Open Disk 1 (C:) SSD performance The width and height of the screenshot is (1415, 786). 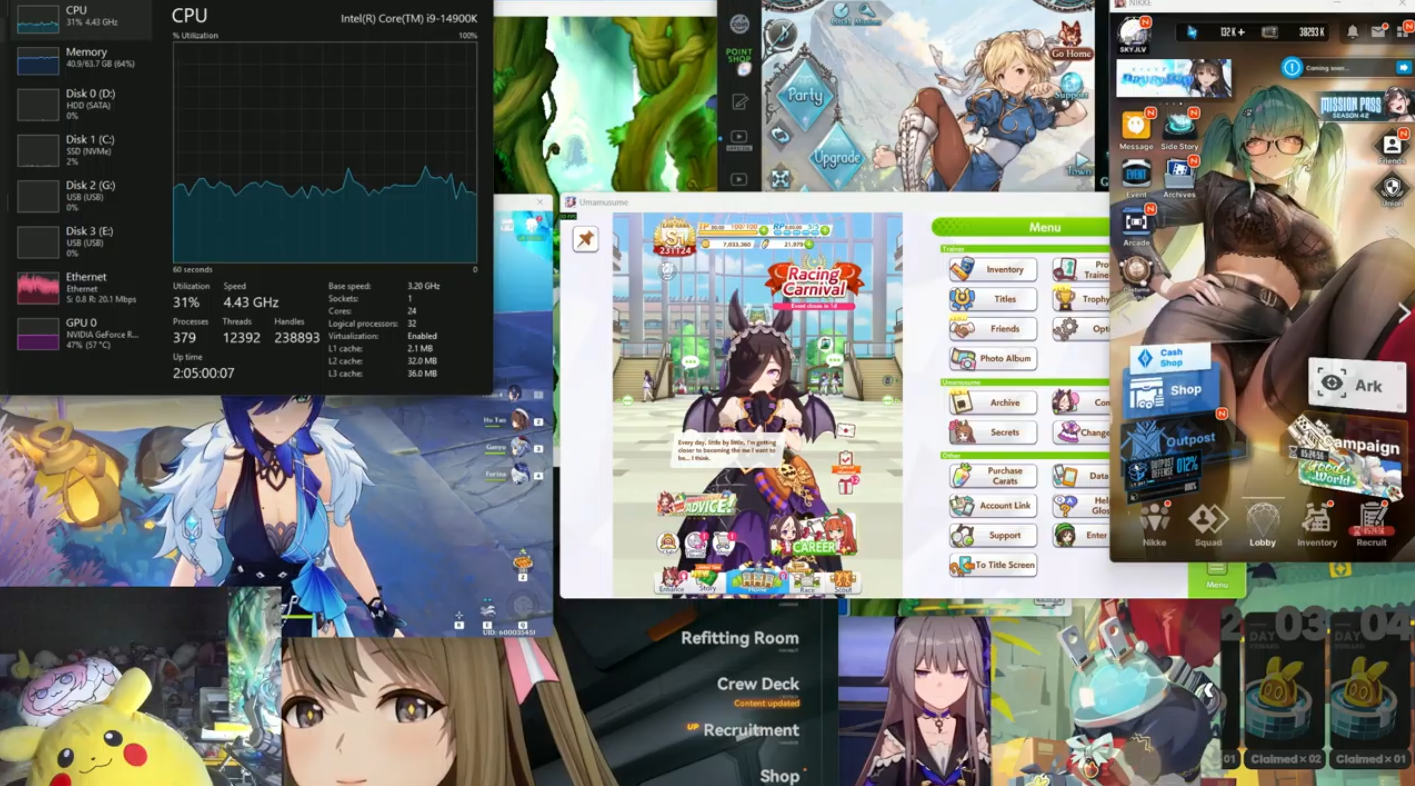(x=80, y=150)
